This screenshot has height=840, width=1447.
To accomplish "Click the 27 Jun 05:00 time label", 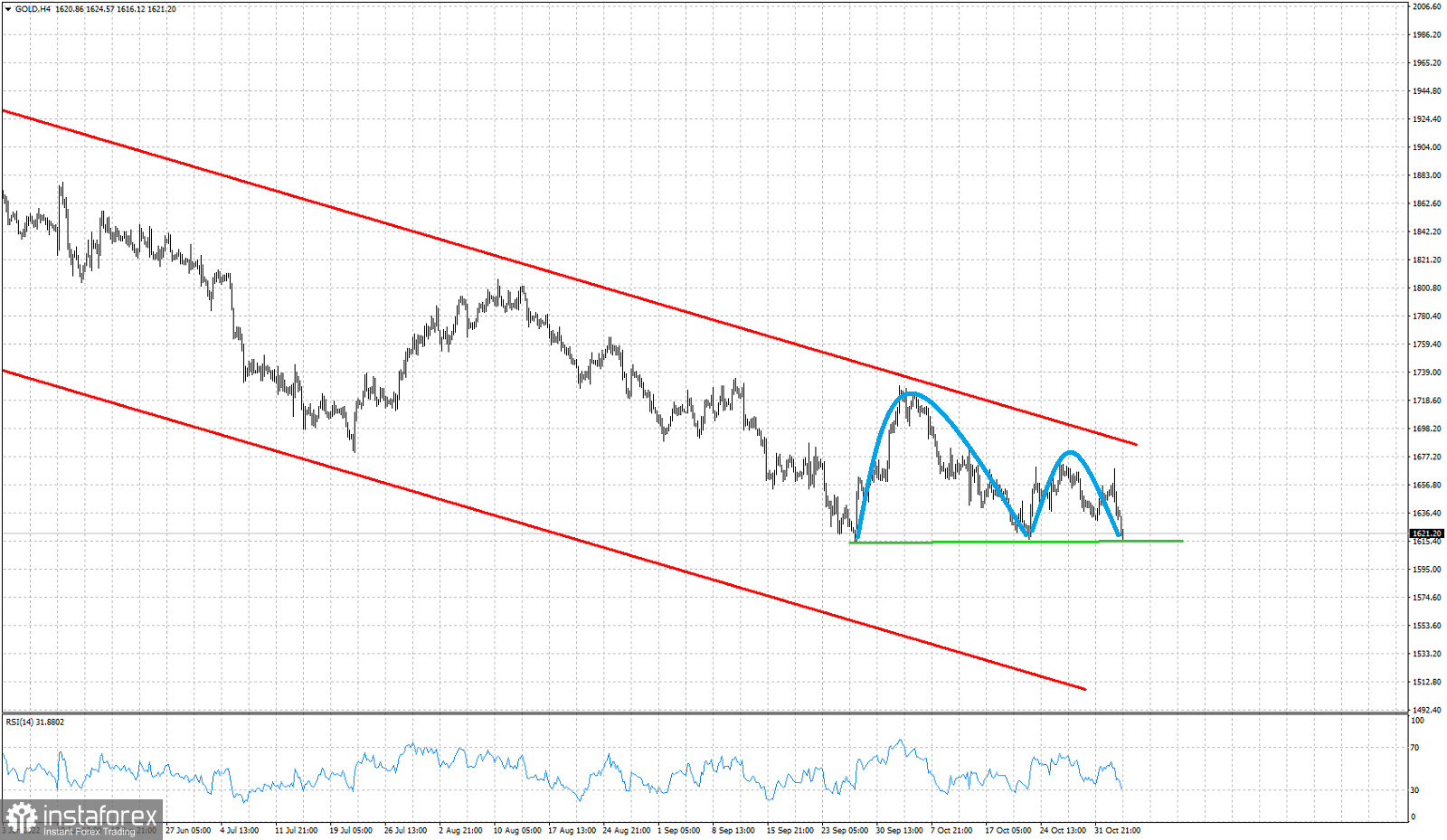I will pos(188,830).
